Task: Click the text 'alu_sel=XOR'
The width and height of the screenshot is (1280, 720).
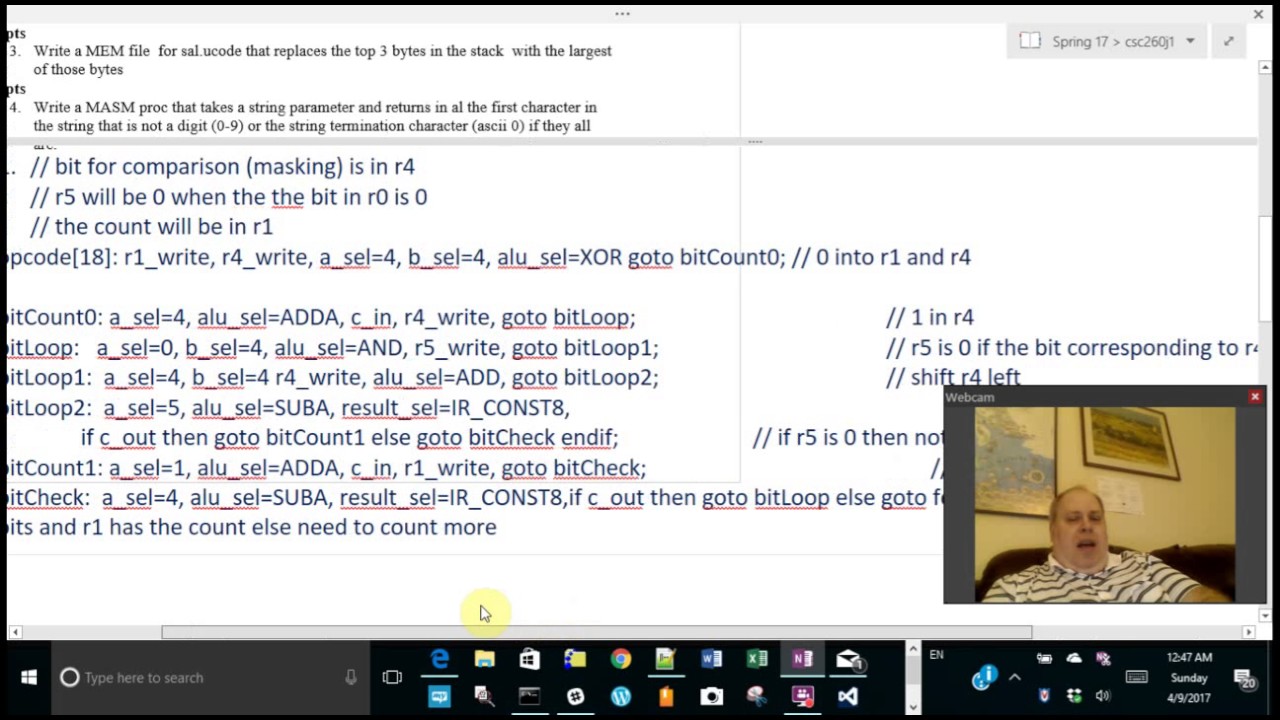Action: pyautogui.click(x=560, y=257)
